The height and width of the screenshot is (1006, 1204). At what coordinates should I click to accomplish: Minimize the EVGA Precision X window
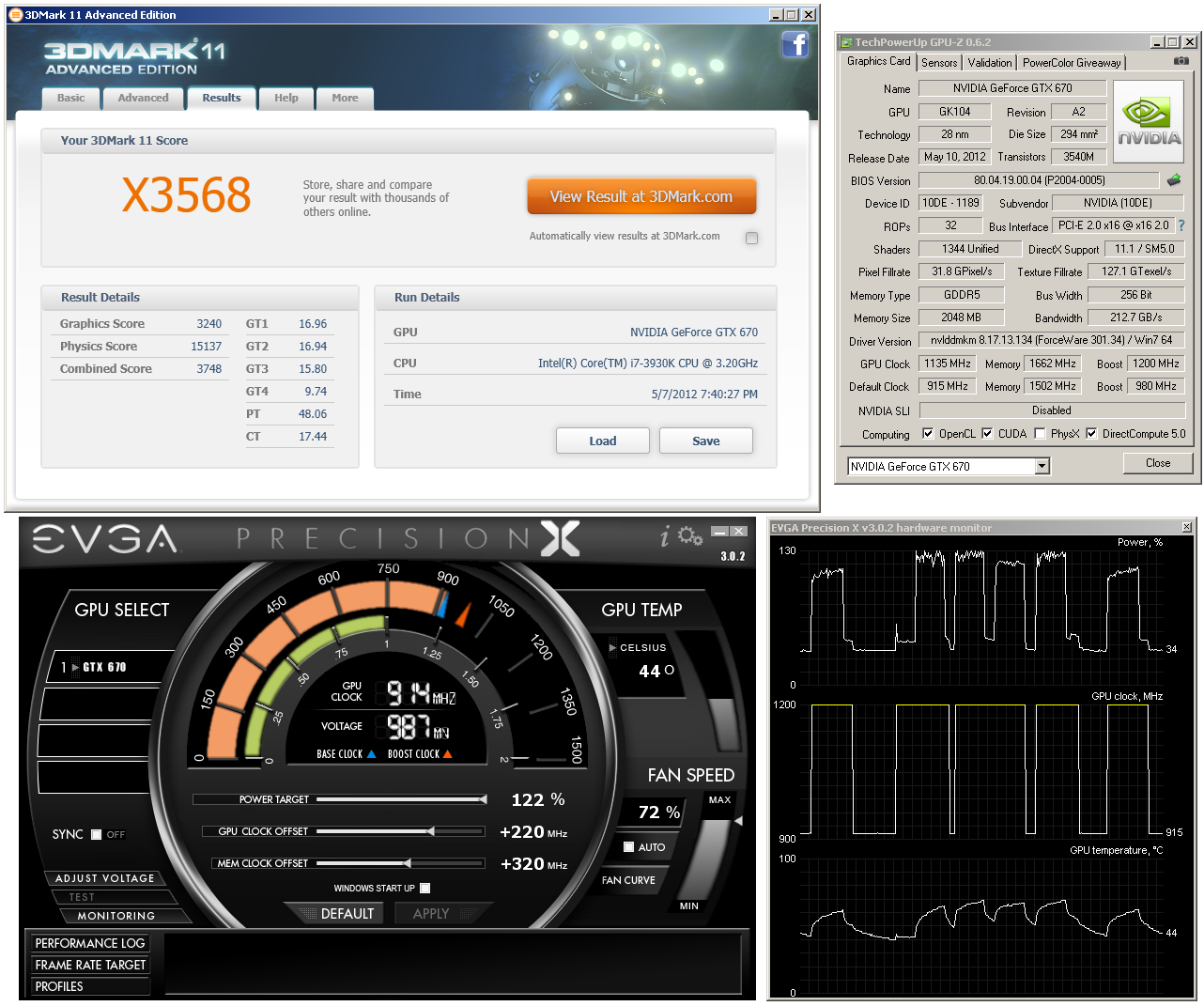719,532
